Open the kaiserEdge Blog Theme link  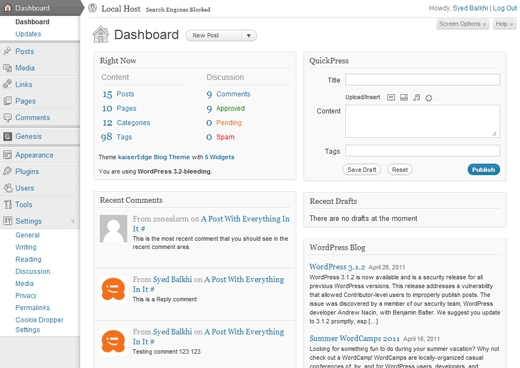(x=154, y=157)
